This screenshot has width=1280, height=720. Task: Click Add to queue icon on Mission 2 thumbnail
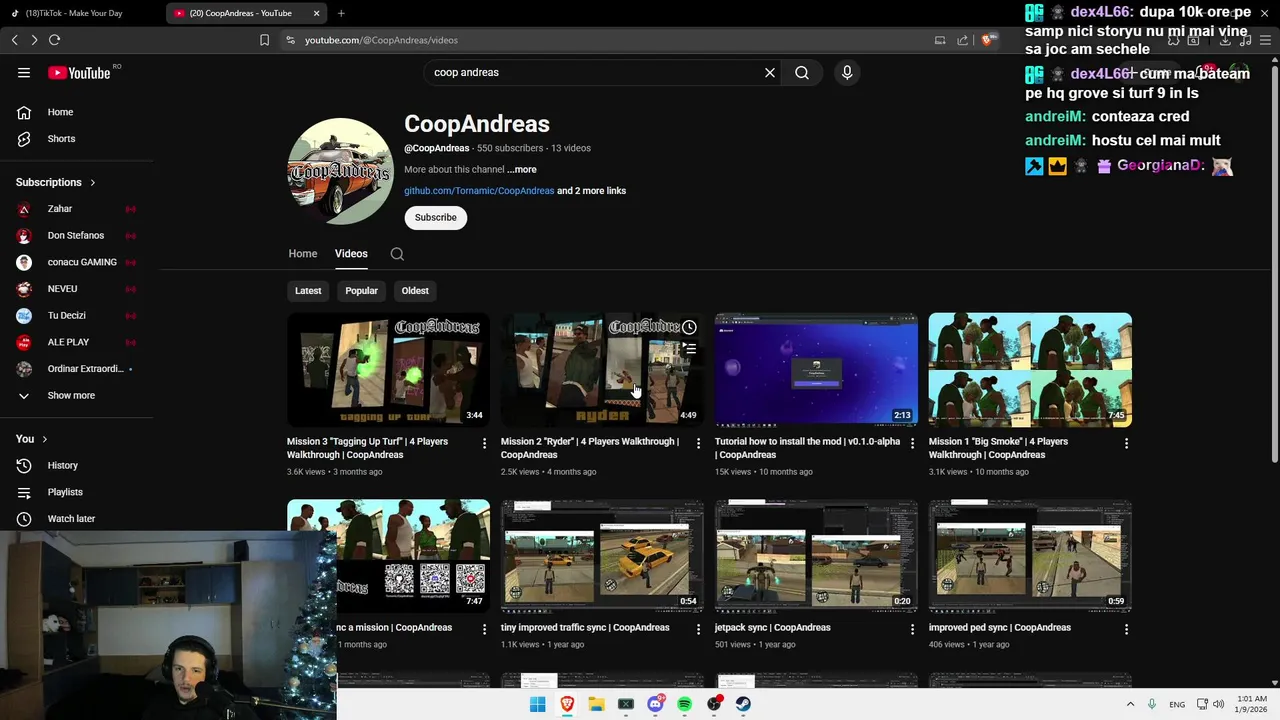coord(689,349)
